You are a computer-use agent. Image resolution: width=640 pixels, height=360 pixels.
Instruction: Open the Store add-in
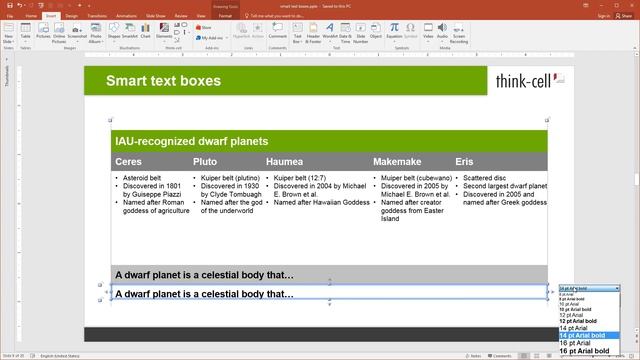(x=204, y=27)
